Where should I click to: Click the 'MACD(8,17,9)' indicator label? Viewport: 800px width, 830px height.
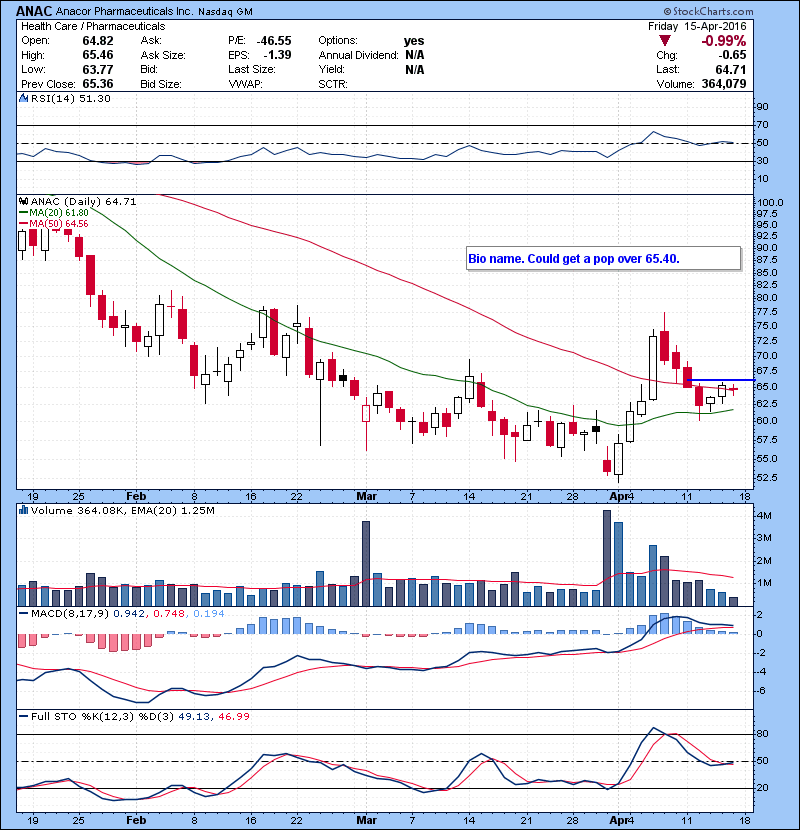(70, 614)
